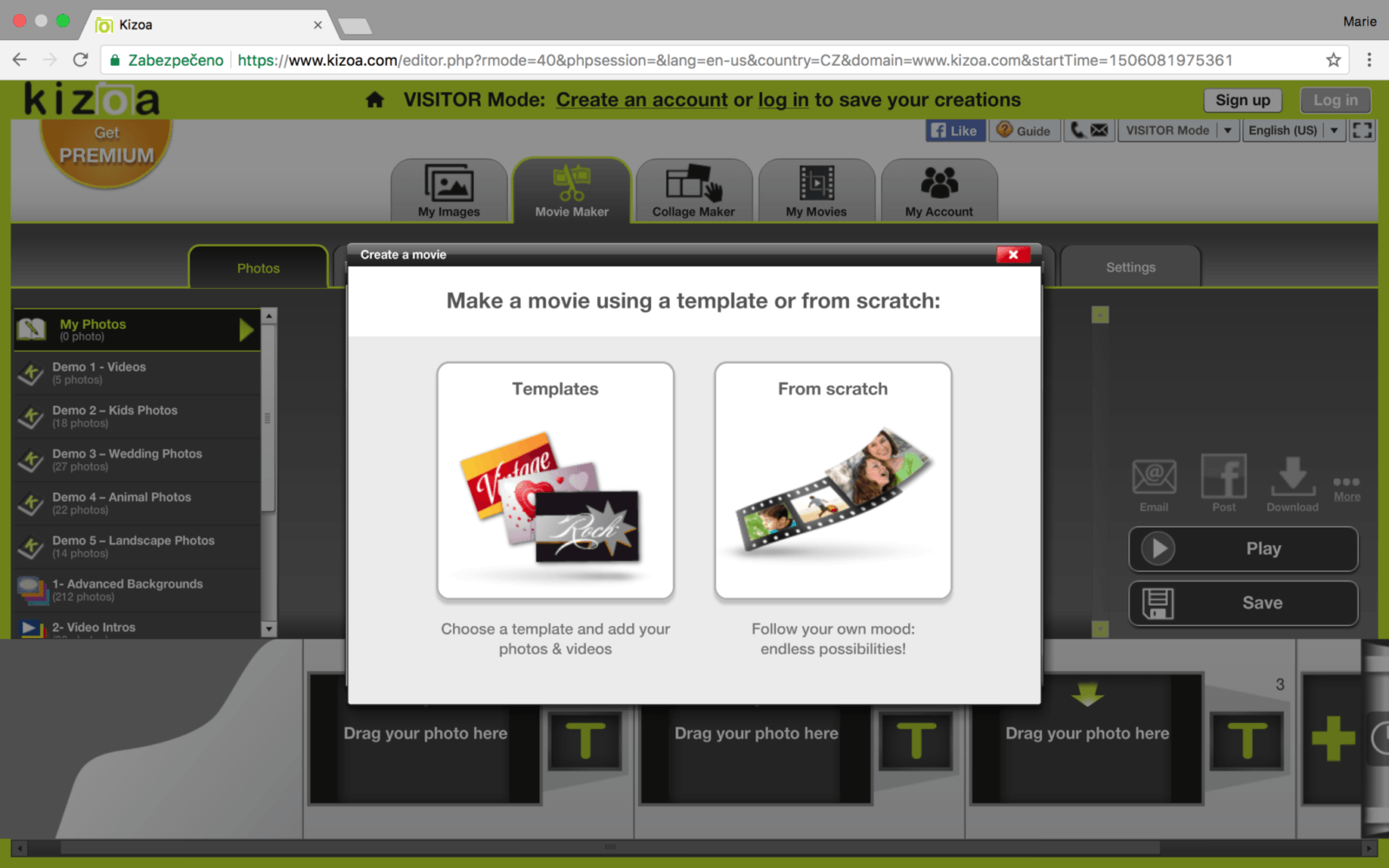
Task: Open My Account page
Action: point(938,191)
